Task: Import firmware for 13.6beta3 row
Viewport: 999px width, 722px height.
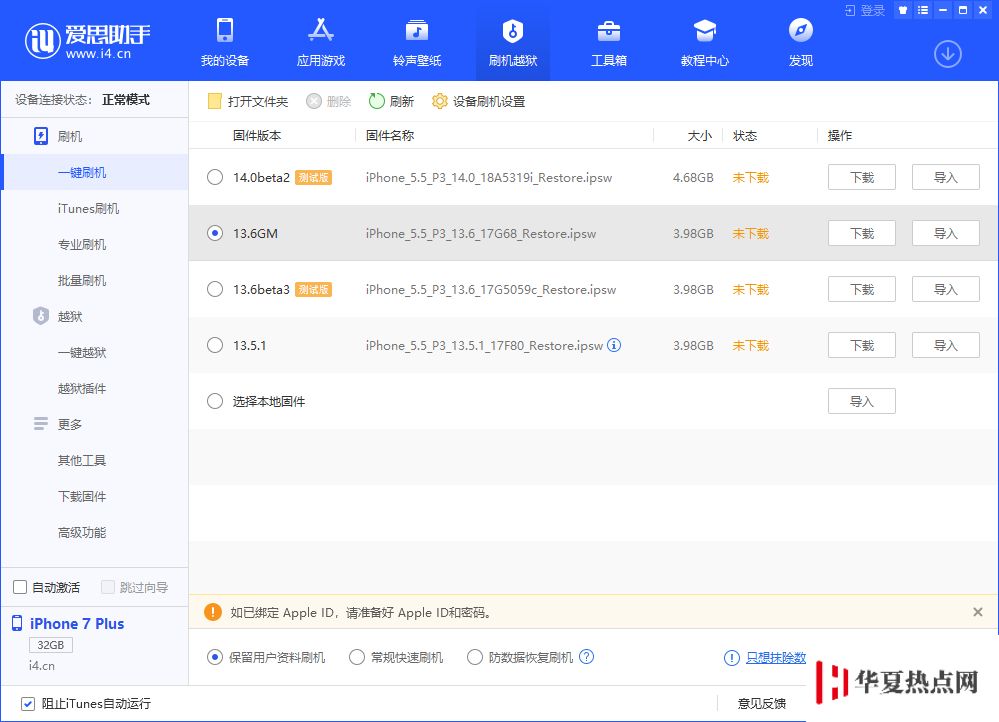Action: (945, 289)
